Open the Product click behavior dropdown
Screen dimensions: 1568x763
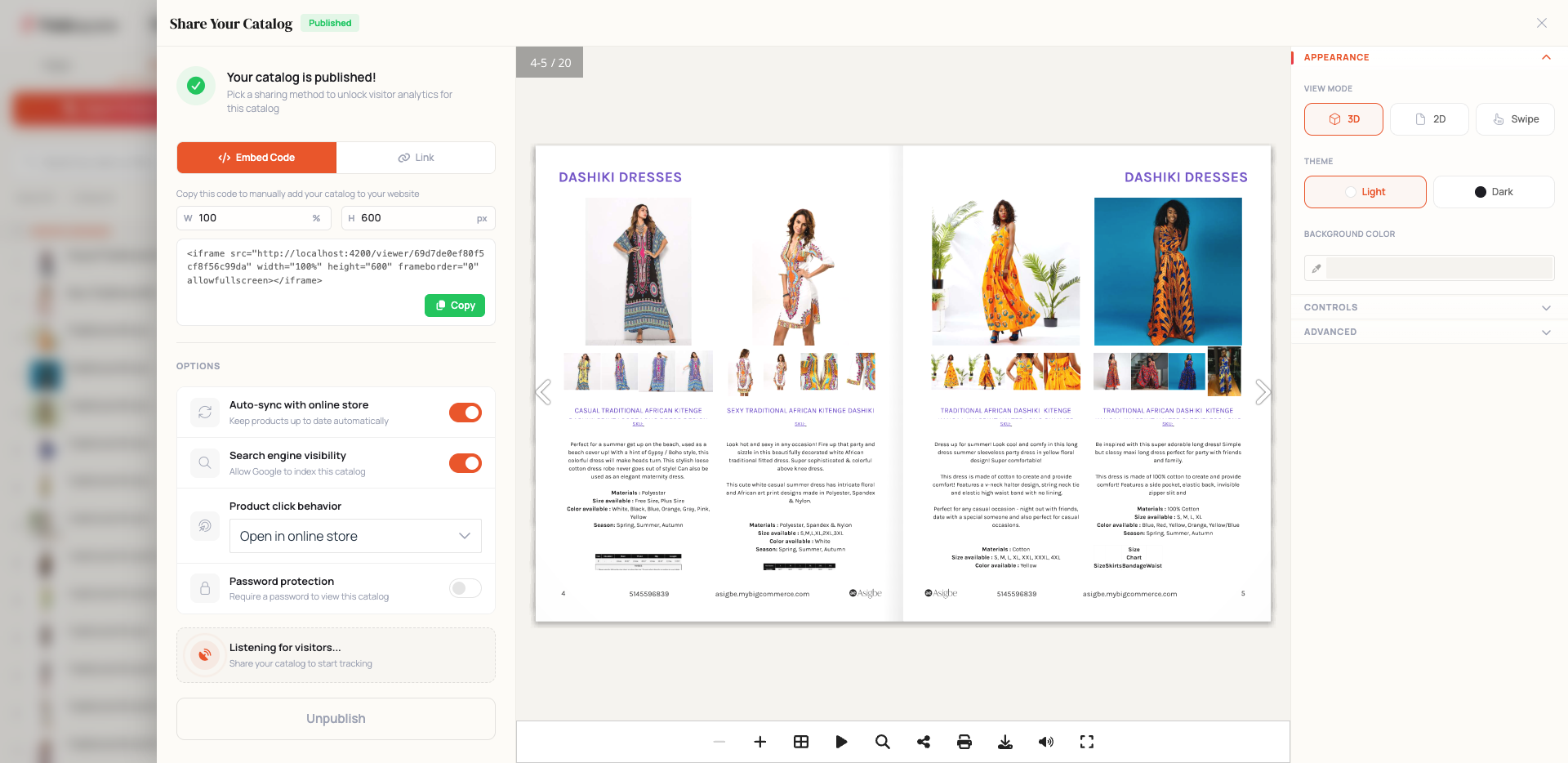coord(355,536)
